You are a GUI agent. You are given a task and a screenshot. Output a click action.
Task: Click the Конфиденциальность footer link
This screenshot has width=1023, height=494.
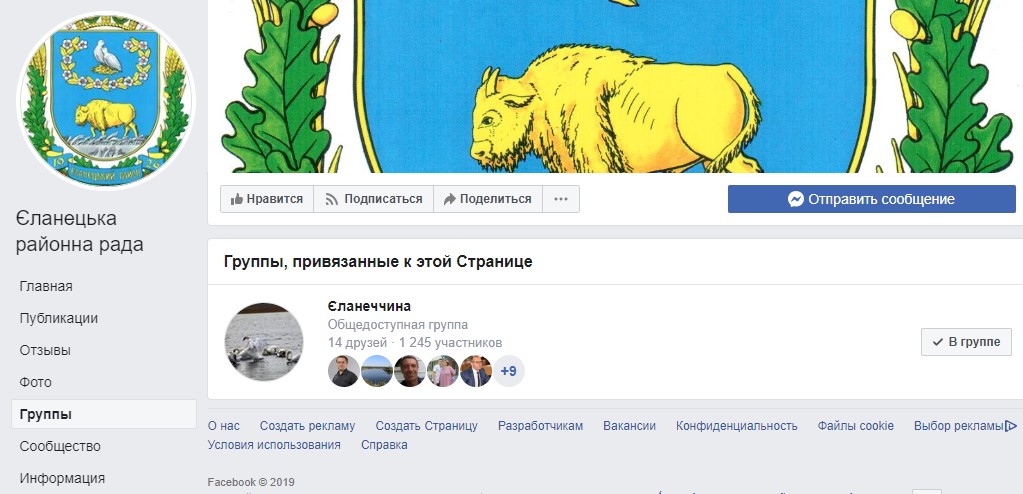tap(737, 426)
